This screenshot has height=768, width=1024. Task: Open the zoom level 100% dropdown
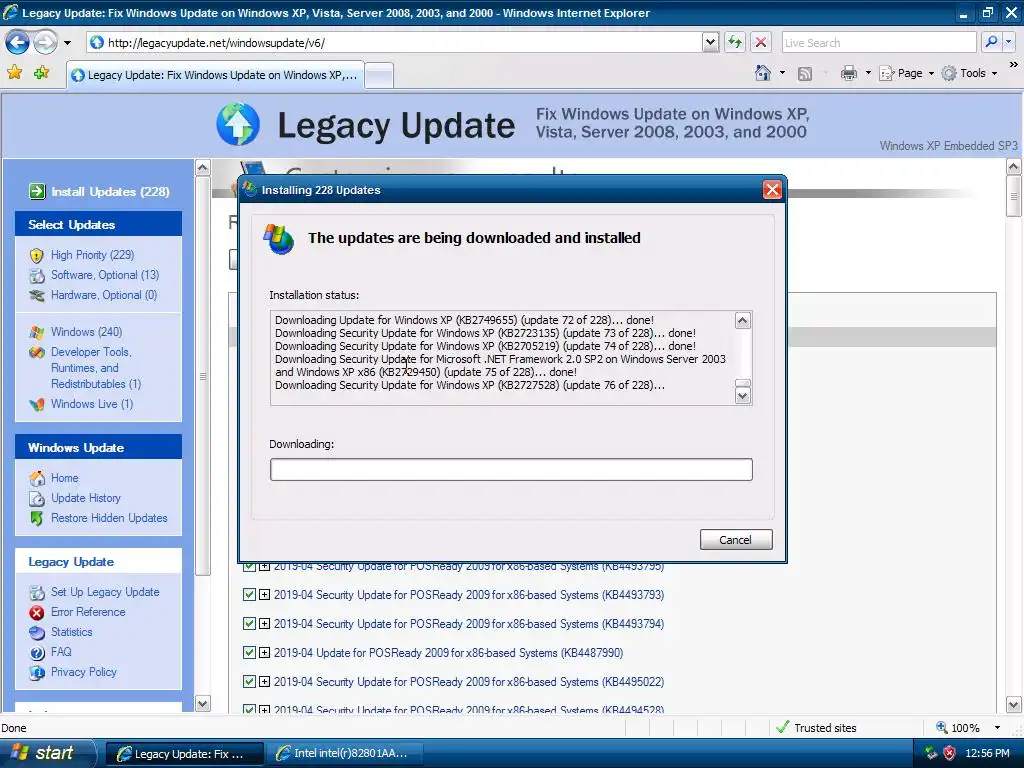tap(997, 728)
